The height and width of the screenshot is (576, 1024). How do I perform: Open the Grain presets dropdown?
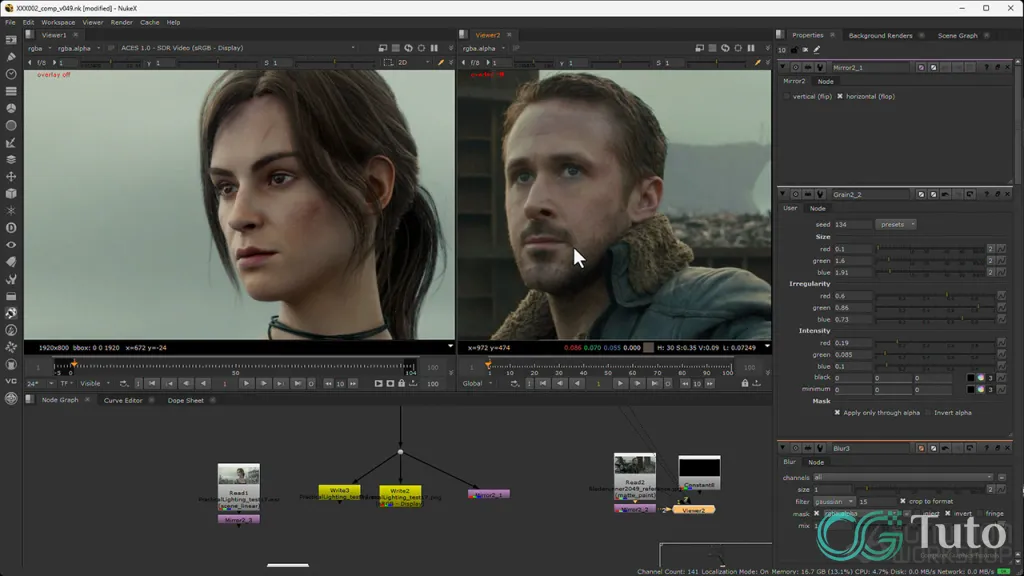click(896, 224)
